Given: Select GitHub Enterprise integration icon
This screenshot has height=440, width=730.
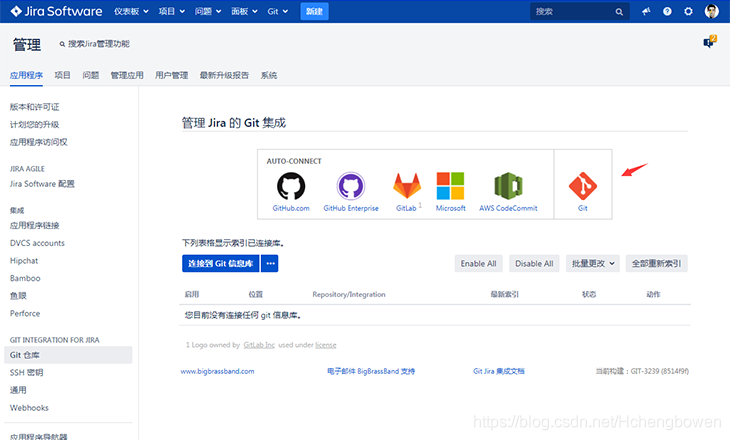Looking at the screenshot, I should click(x=351, y=186).
